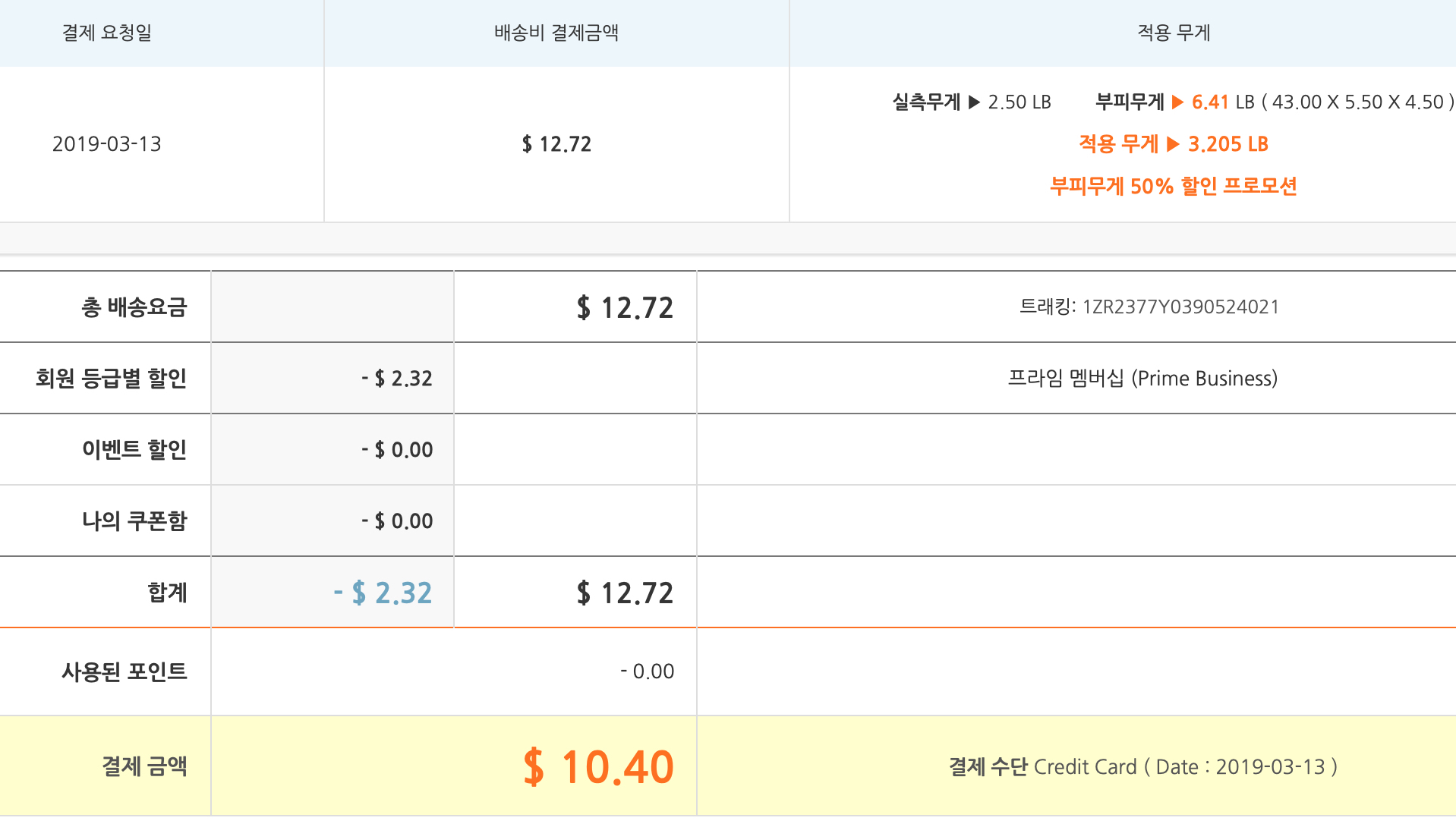Click the 배송비 결제금액 column header

(556, 33)
